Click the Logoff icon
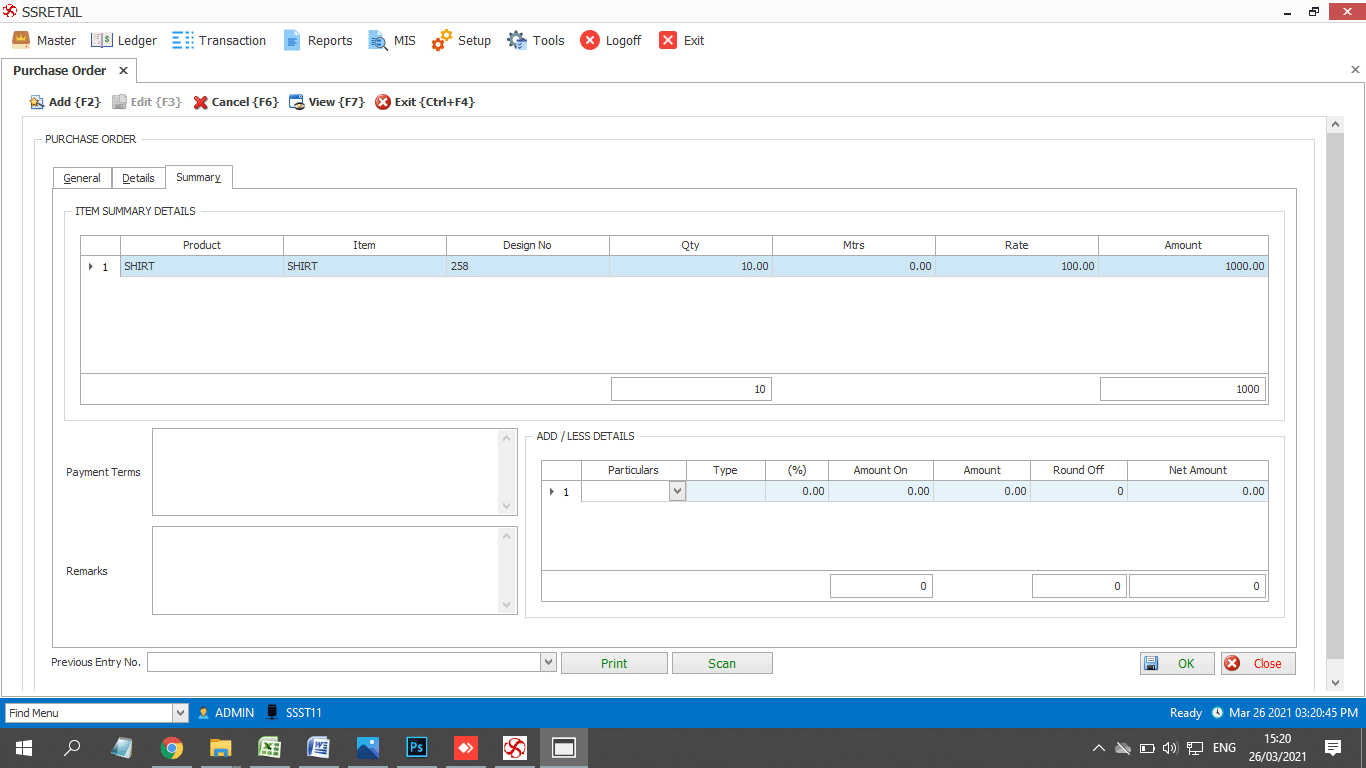 click(591, 40)
